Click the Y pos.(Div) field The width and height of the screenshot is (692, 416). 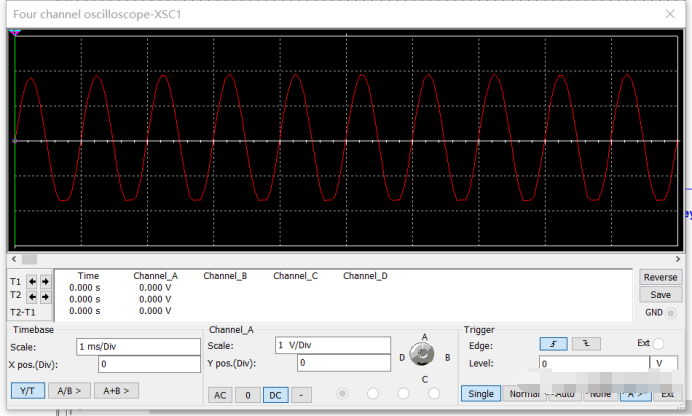pos(344,363)
